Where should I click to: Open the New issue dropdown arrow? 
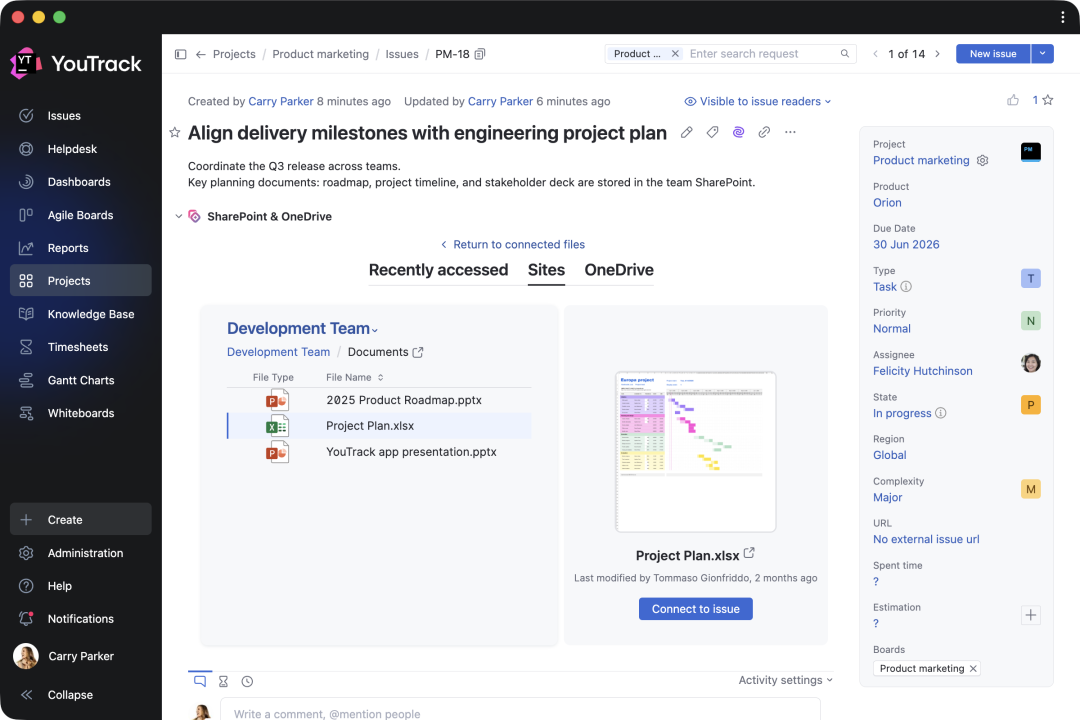(1042, 54)
